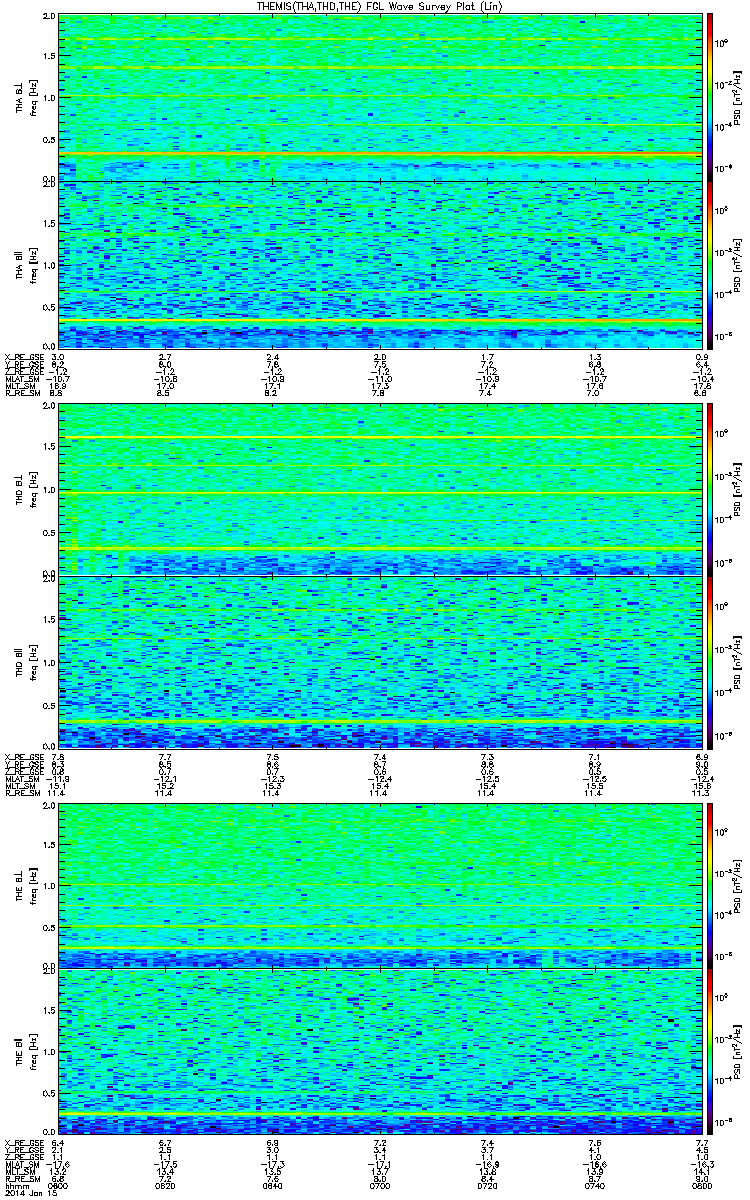The height and width of the screenshot is (1200, 750).
Task: Click the THD B-perpendicular freq [Hz] axis label
Action: tap(33, 492)
